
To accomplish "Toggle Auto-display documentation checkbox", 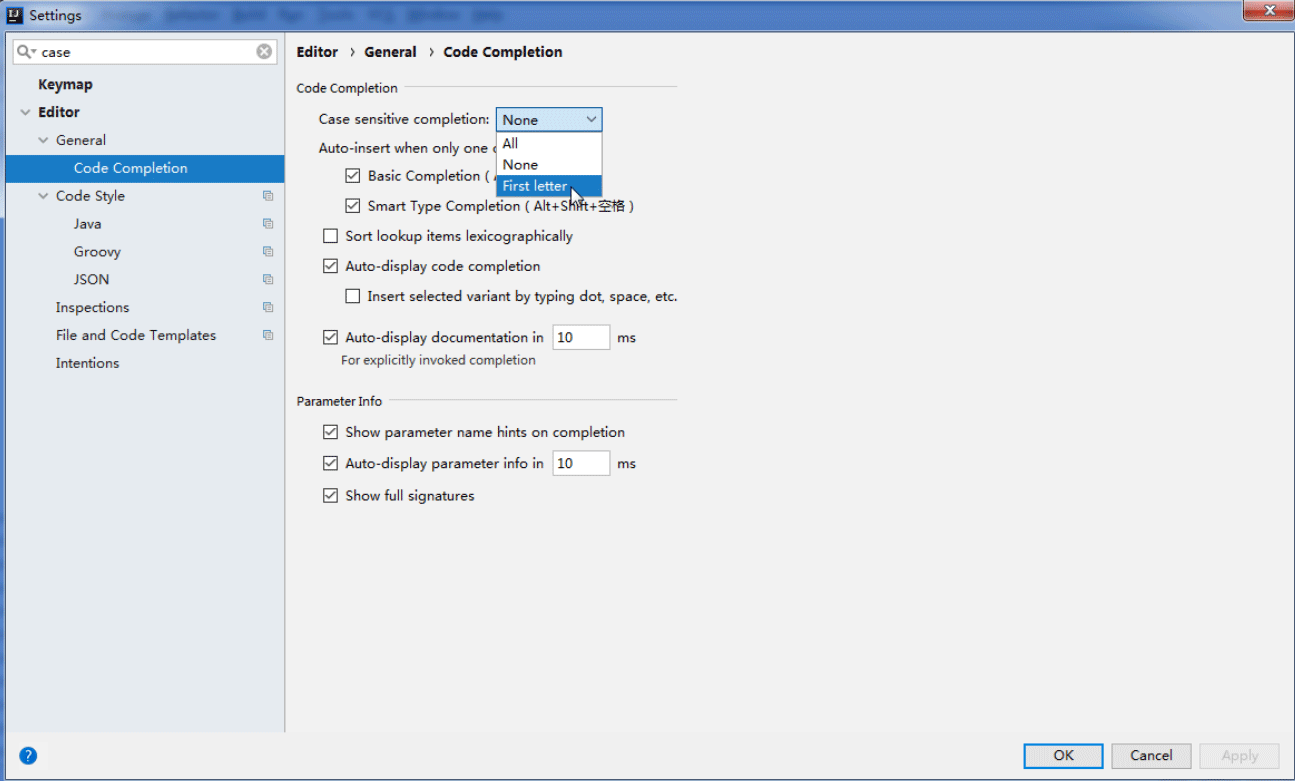I will pos(330,338).
